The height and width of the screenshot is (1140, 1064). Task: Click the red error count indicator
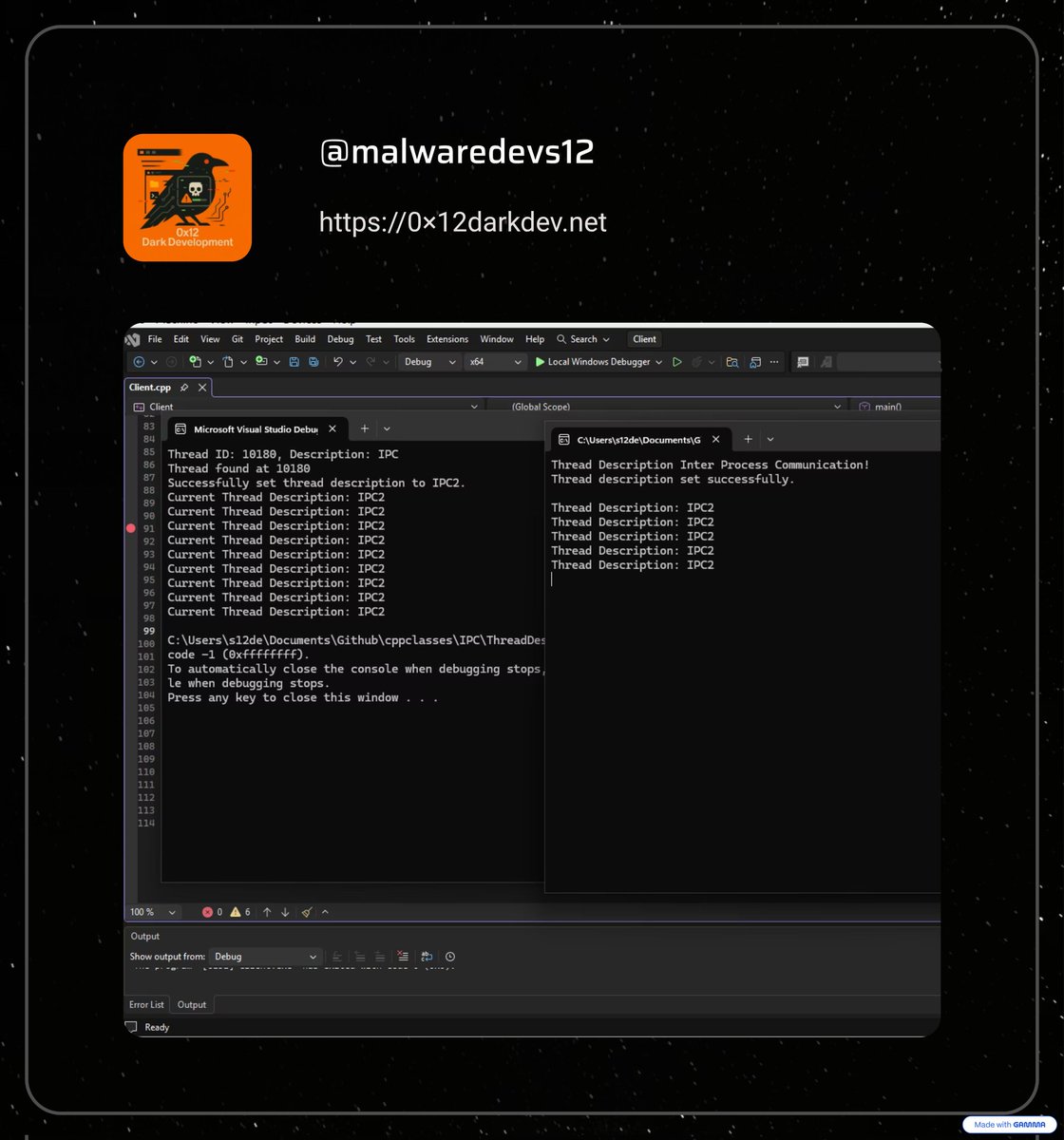coord(212,912)
